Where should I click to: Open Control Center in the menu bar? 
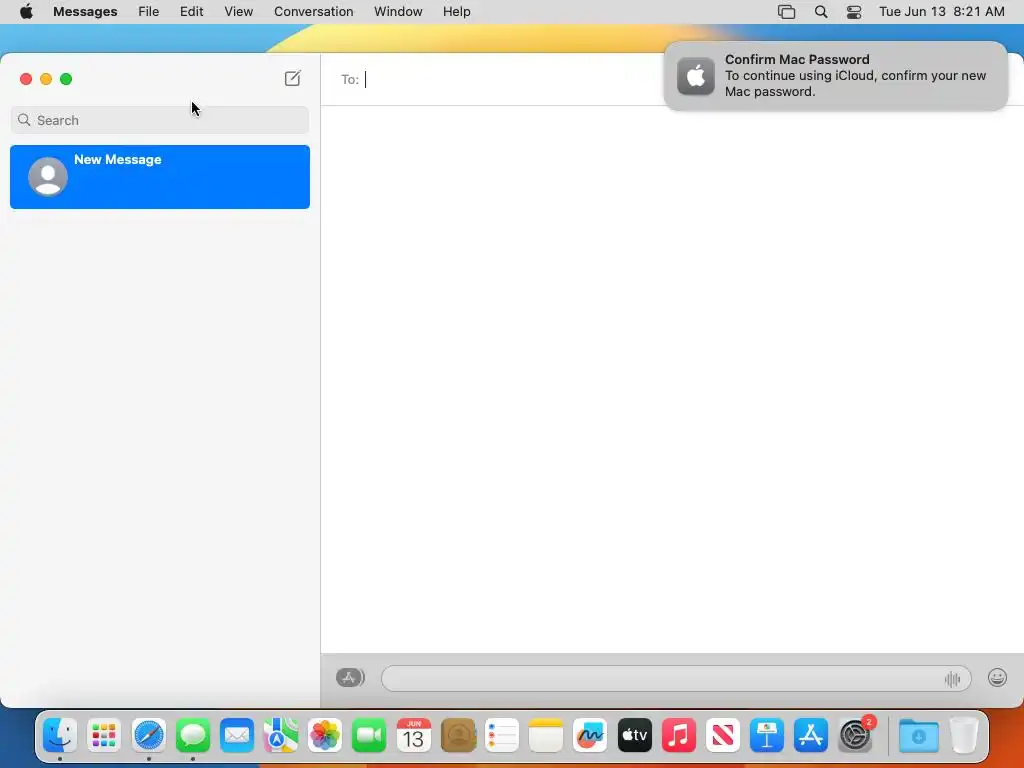[854, 12]
